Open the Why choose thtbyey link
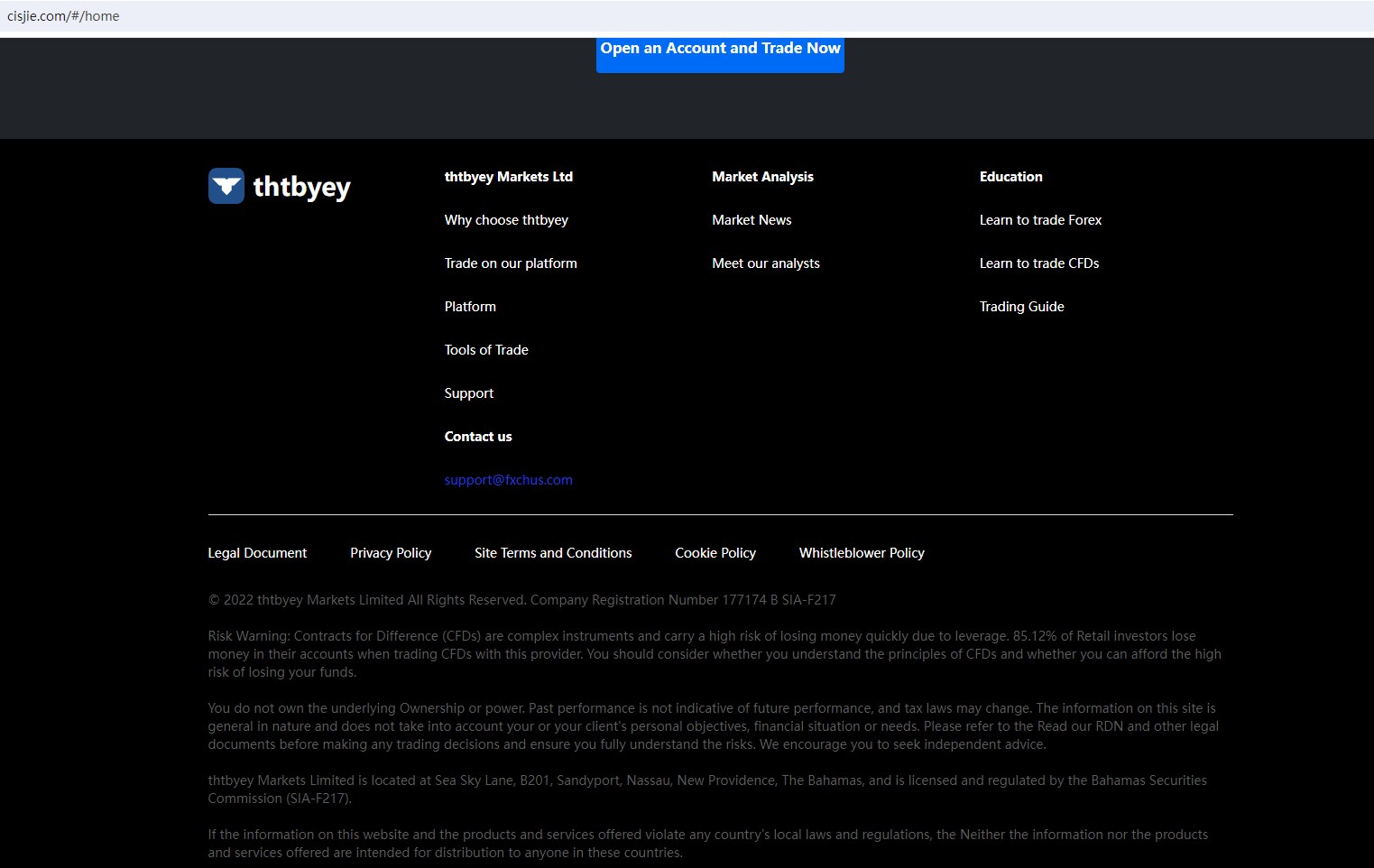Screen dimensions: 1374x868 click(506, 220)
